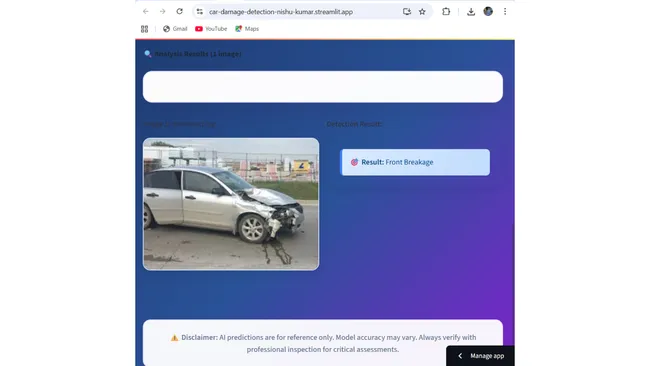Click the chevron on Manage app
The image size is (650, 366).
coord(460,356)
